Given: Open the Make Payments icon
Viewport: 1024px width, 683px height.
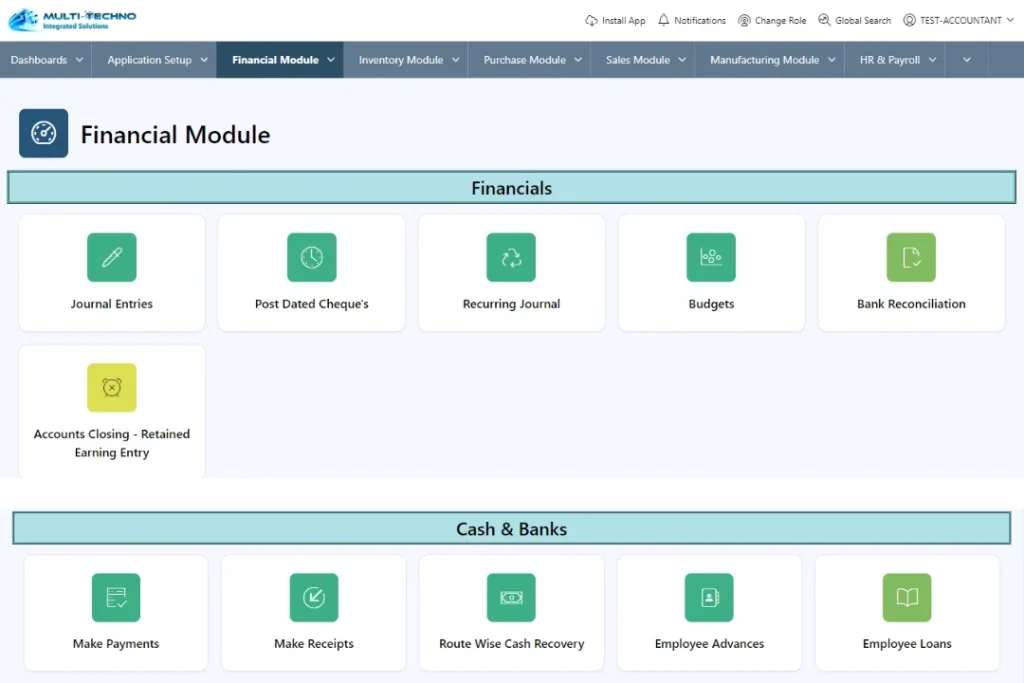Looking at the screenshot, I should click(x=116, y=598).
